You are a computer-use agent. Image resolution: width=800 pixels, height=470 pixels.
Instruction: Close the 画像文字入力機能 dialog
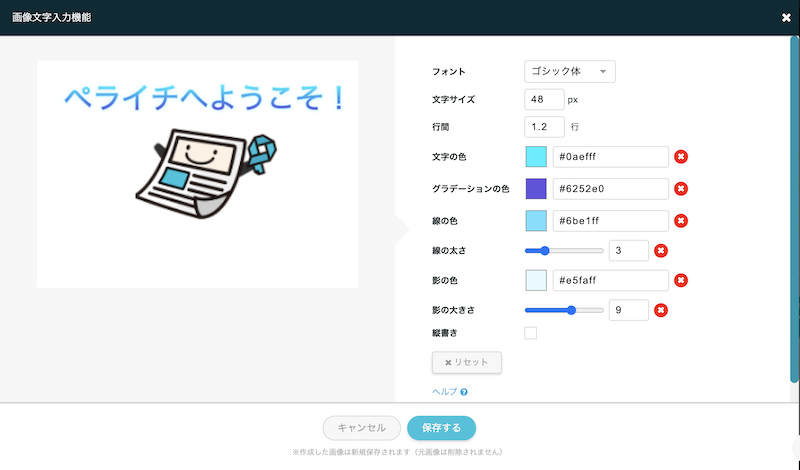pyautogui.click(x=786, y=17)
